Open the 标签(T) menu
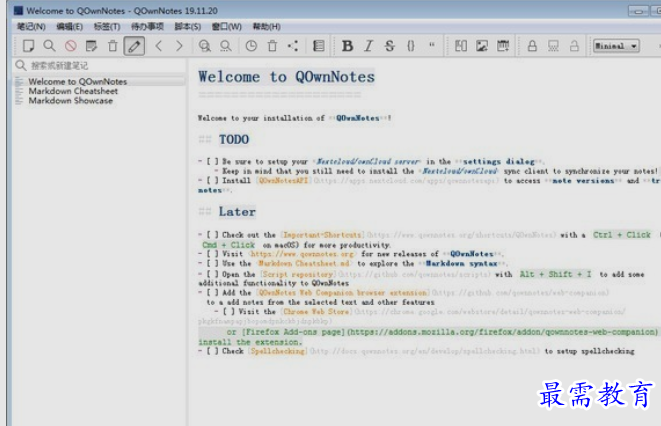Screen dimensions: 661x426 pos(107,27)
